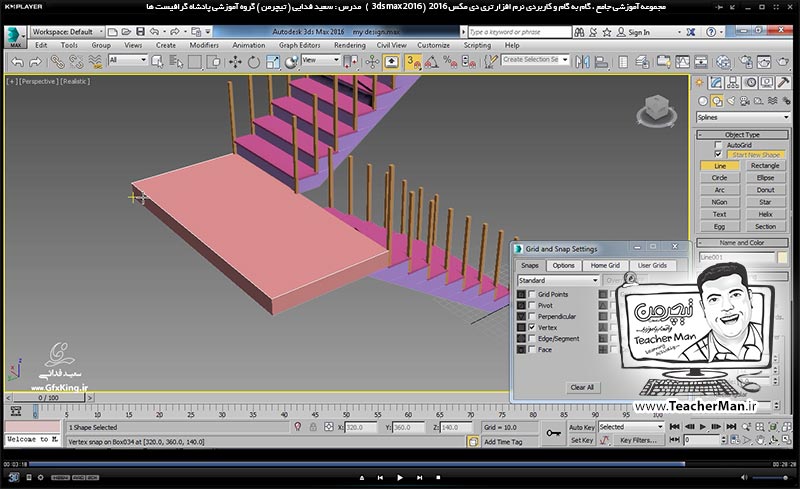The width and height of the screenshot is (800, 489).
Task: Click the Key Filters button
Action: point(638,440)
